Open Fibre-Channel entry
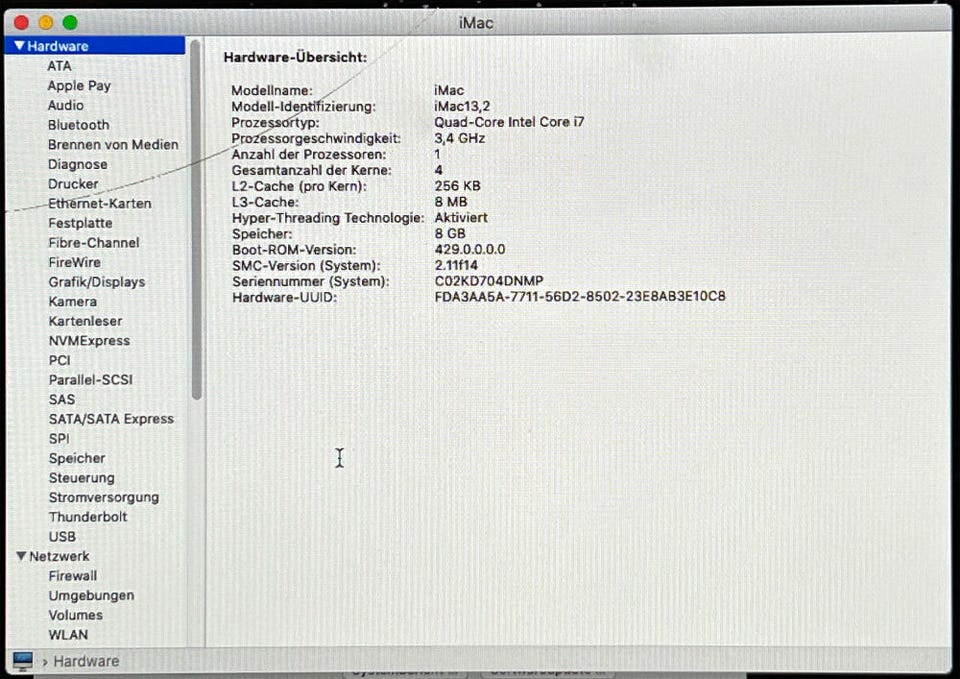This screenshot has height=679, width=960. 94,242
